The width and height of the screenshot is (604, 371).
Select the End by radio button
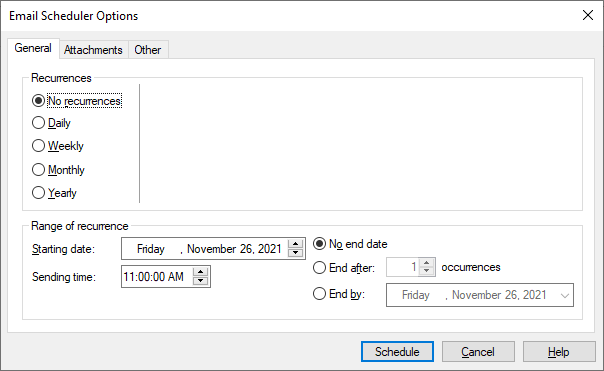coord(339,294)
